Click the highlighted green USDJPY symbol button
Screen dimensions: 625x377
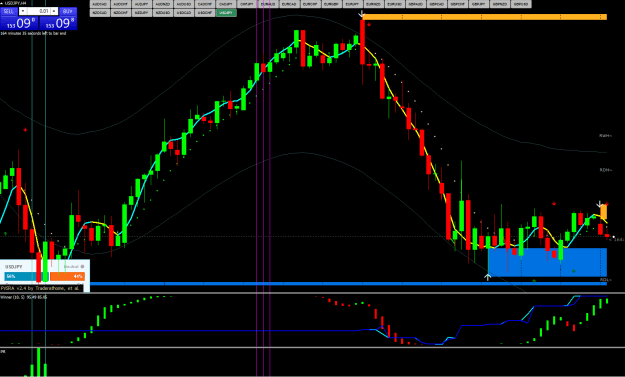pos(226,13)
